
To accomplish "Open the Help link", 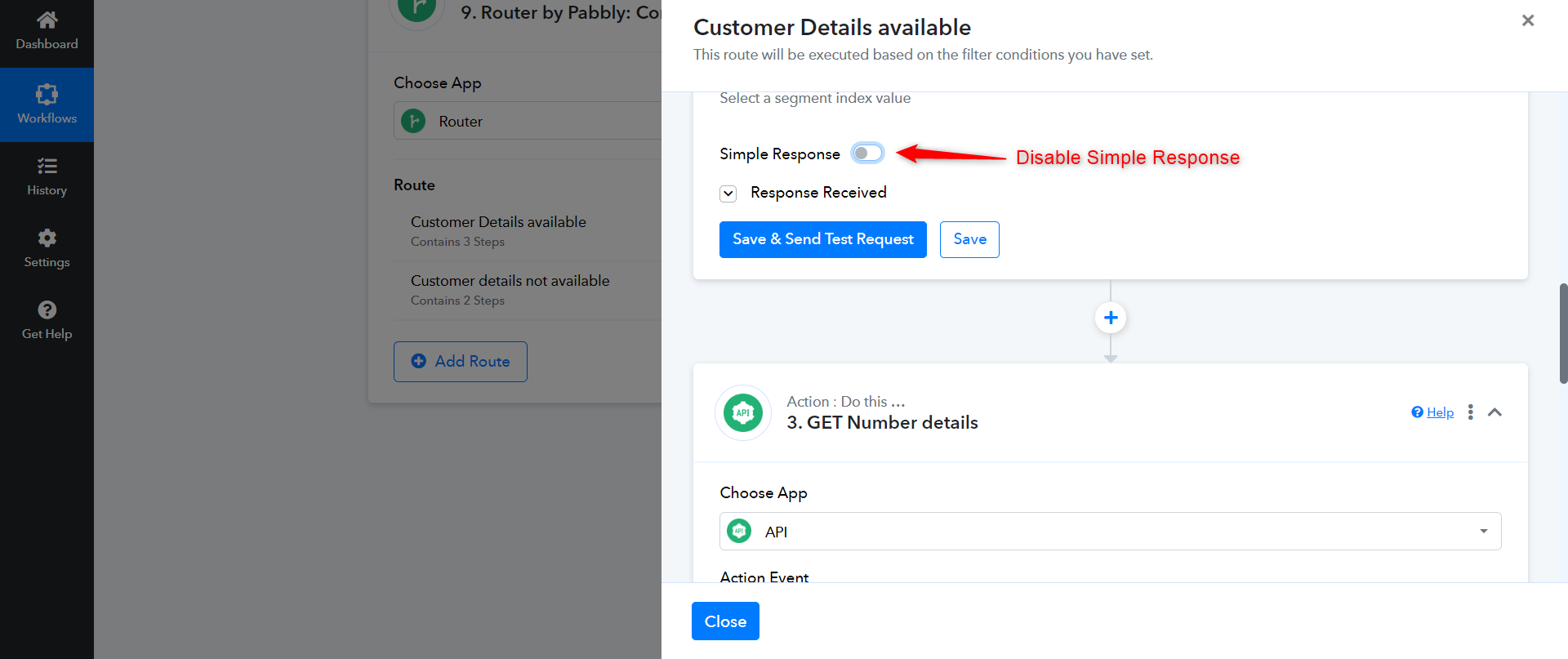I will pos(1440,412).
